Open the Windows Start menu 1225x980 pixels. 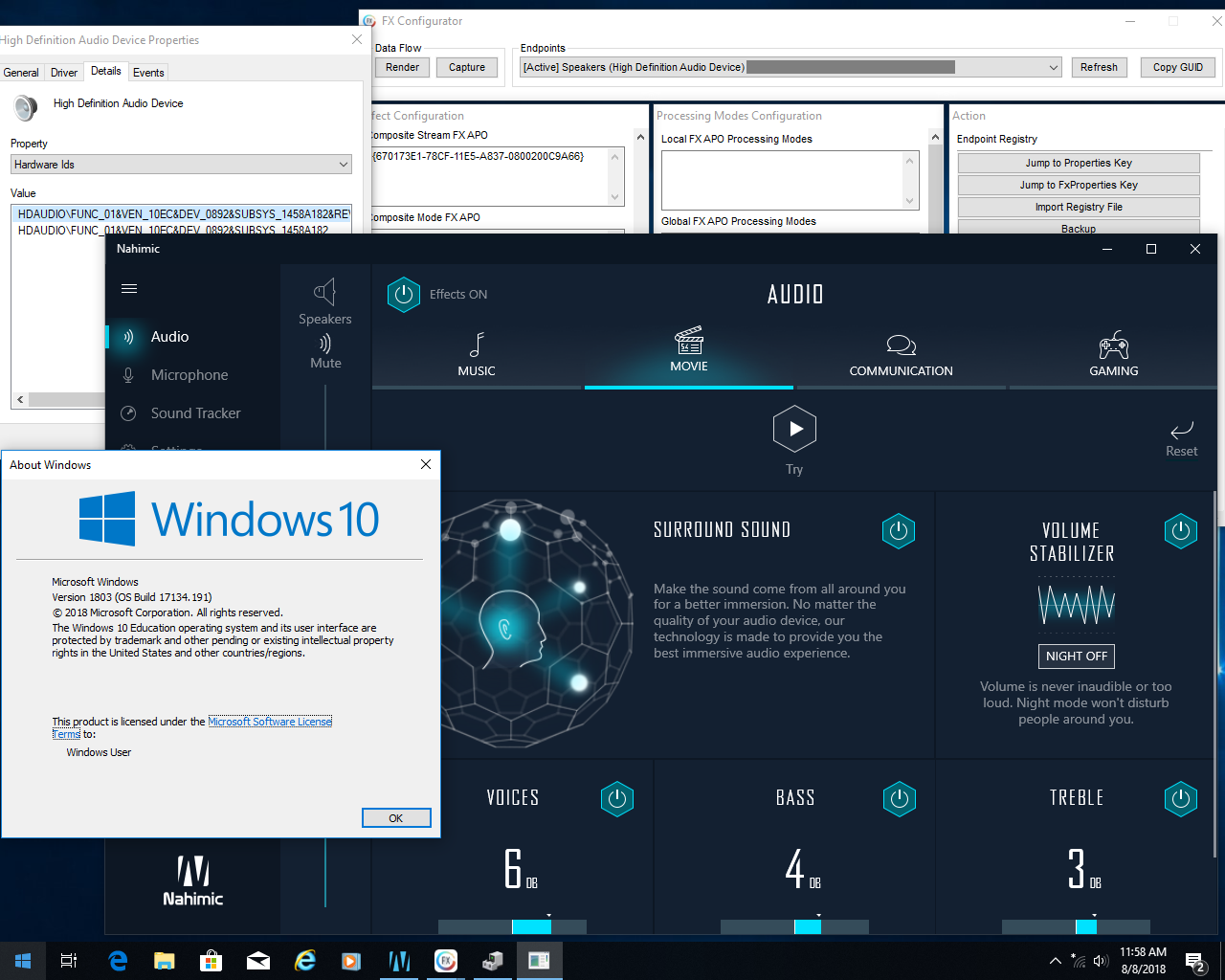pyautogui.click(x=23, y=961)
